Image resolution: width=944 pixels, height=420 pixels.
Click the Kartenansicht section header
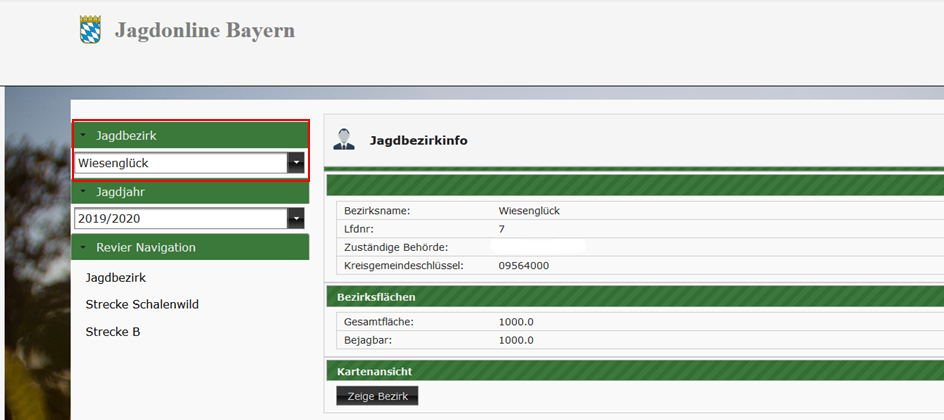374,371
